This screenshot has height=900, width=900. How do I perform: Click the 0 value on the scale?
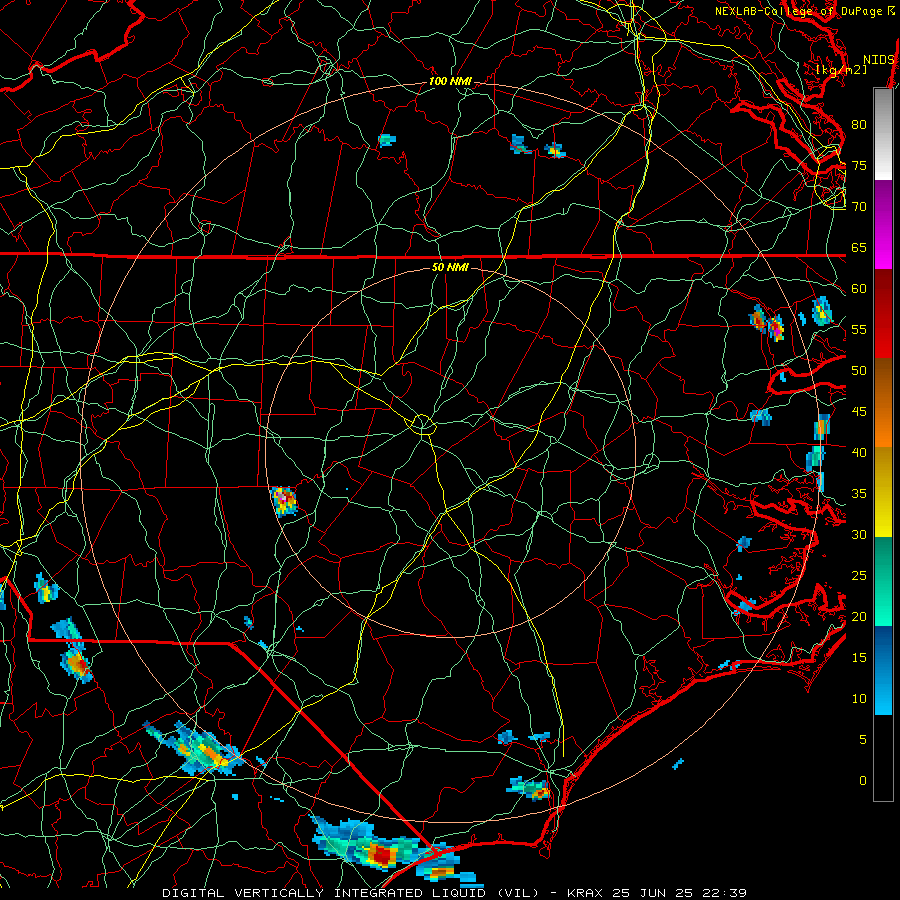pos(863,781)
